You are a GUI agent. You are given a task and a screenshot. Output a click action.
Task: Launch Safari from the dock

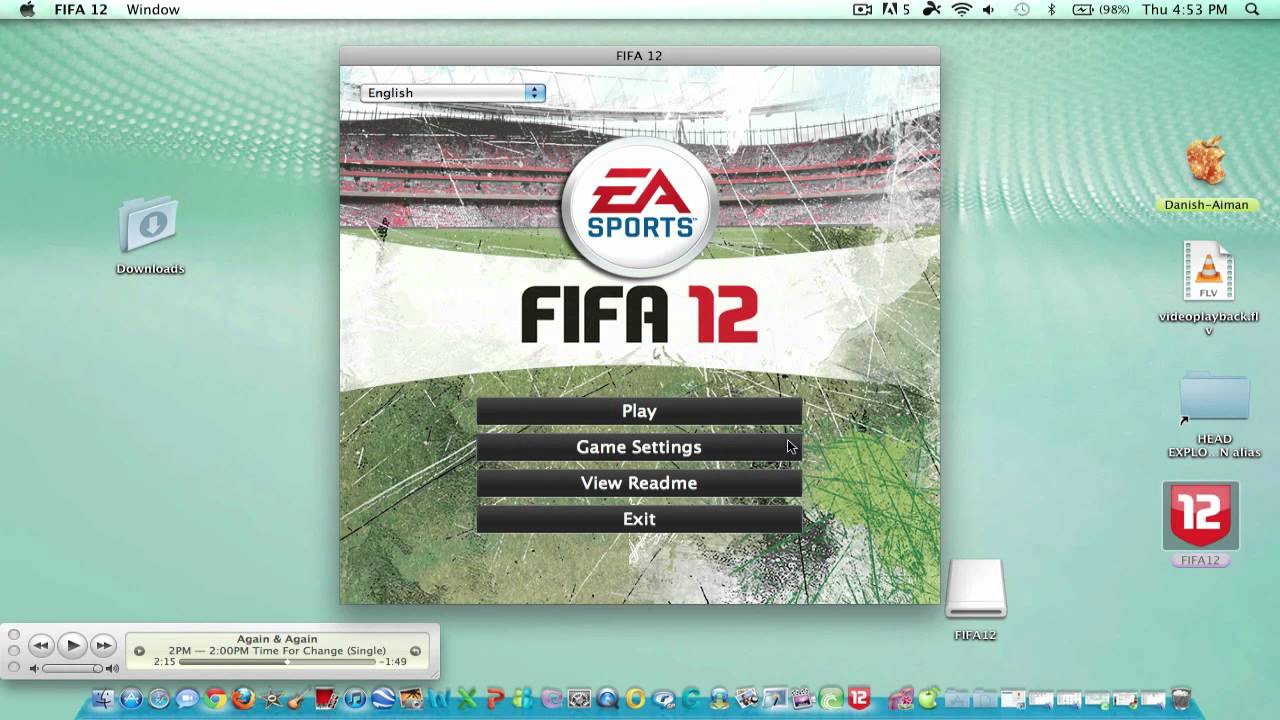[x=159, y=698]
